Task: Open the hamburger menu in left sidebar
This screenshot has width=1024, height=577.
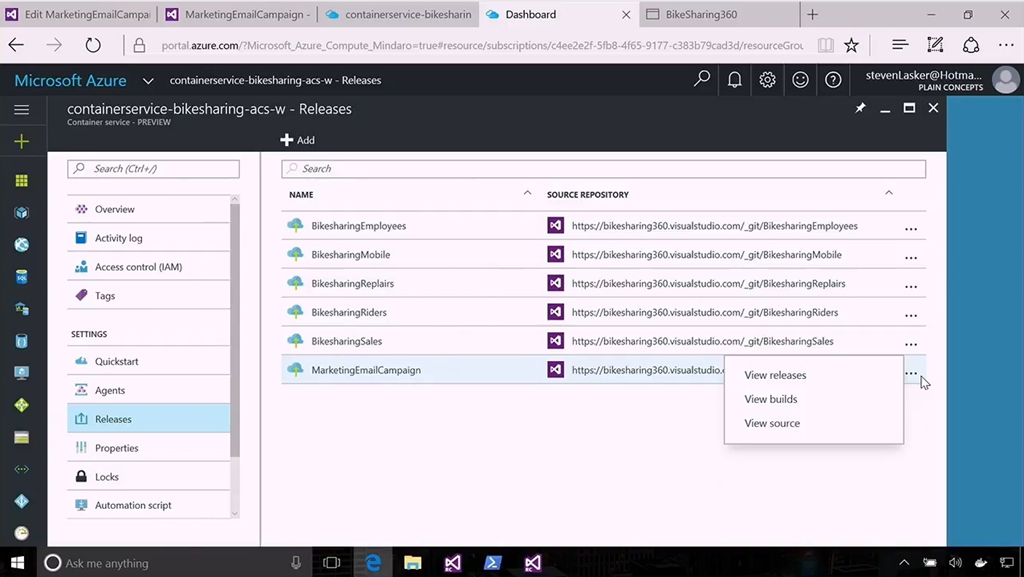Action: [x=21, y=110]
